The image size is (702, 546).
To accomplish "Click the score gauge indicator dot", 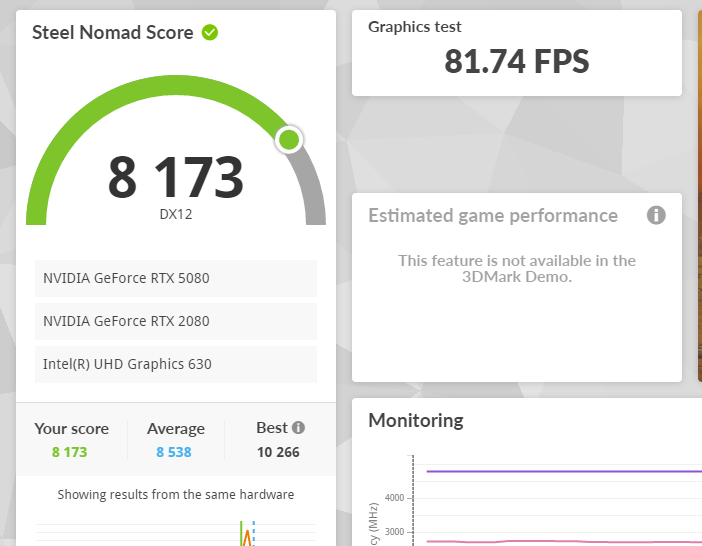I will pos(289,140).
